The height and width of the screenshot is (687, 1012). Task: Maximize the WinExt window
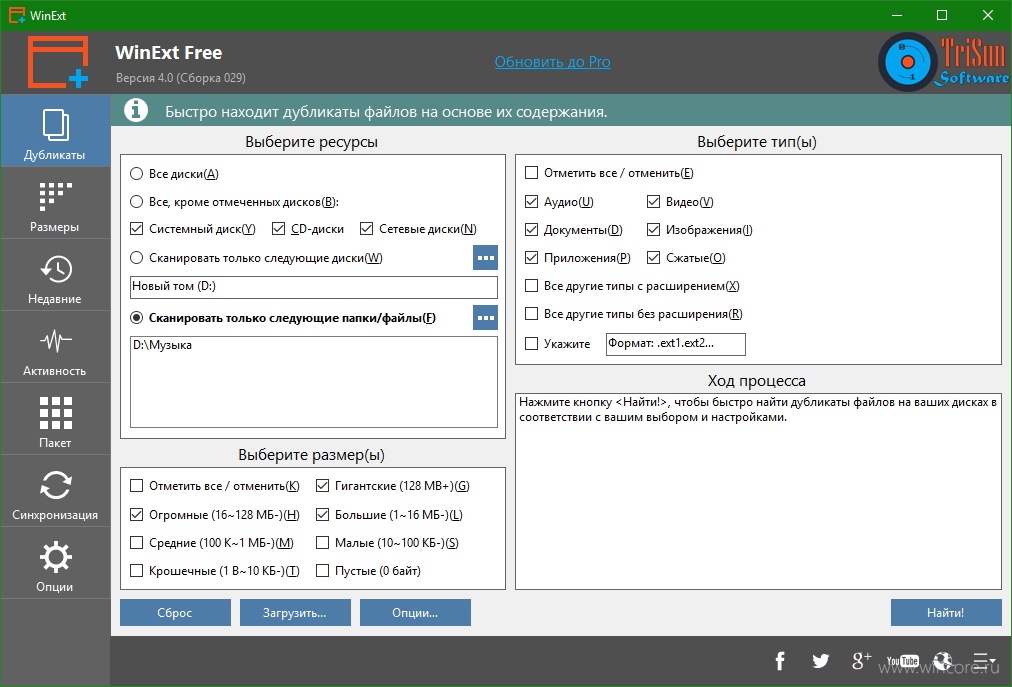coord(942,15)
